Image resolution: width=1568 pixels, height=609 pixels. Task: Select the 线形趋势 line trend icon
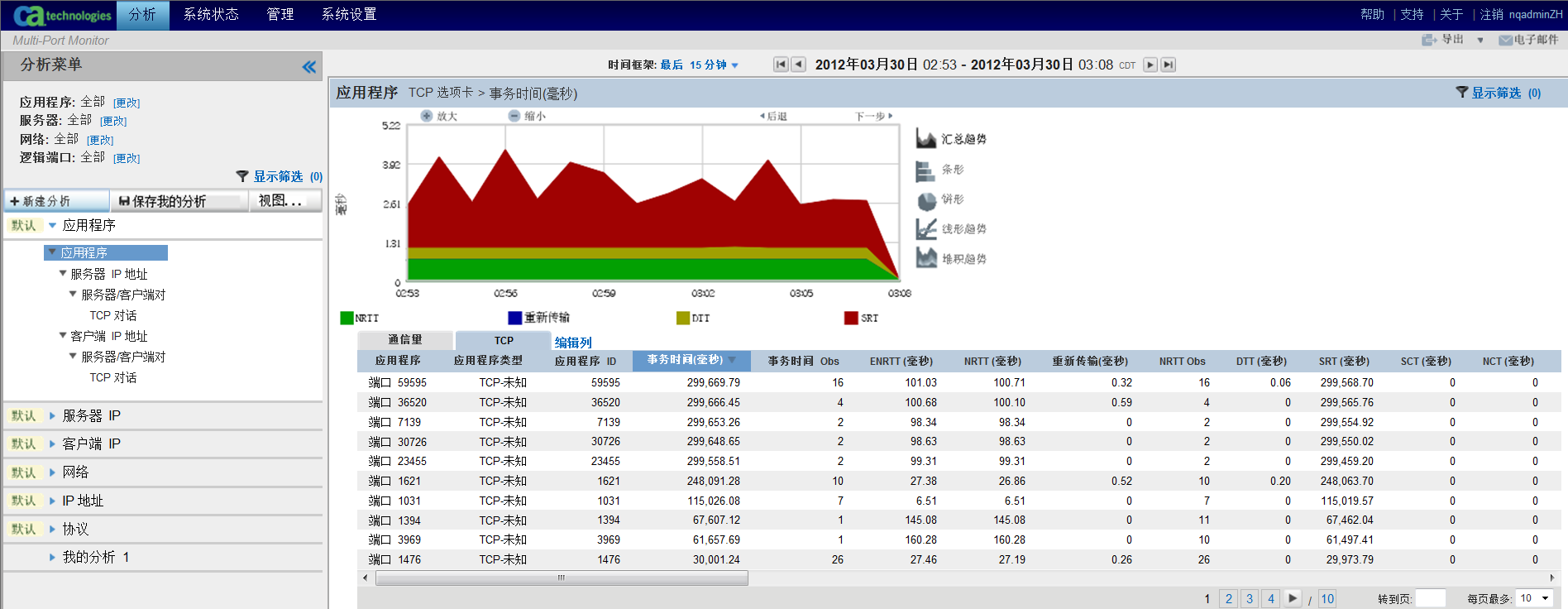click(x=925, y=229)
